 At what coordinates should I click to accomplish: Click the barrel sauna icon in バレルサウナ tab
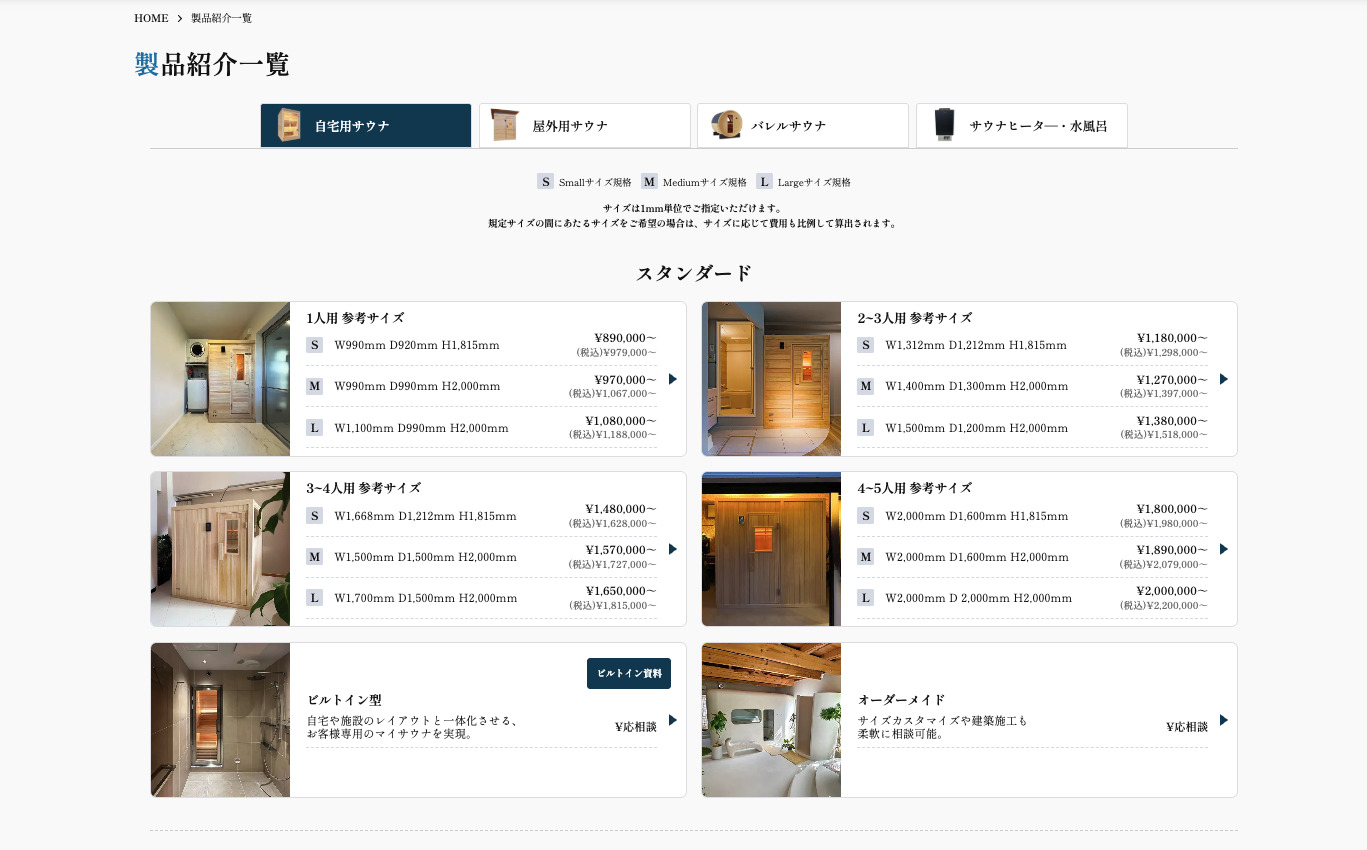click(726, 125)
